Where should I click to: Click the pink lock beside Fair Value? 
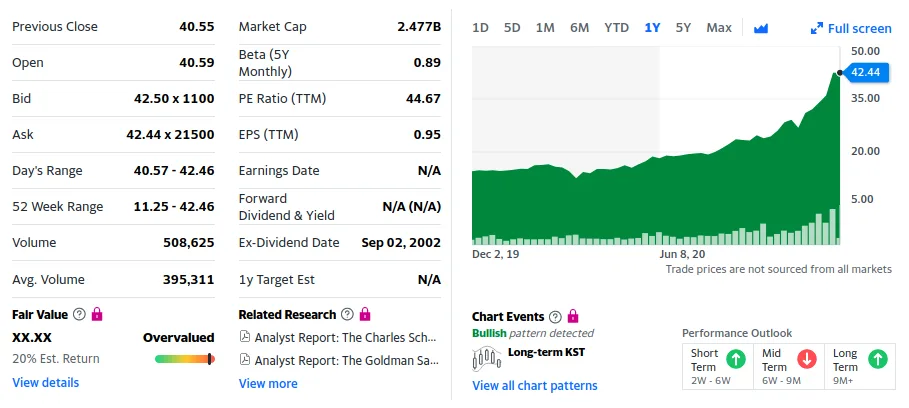coord(97,314)
